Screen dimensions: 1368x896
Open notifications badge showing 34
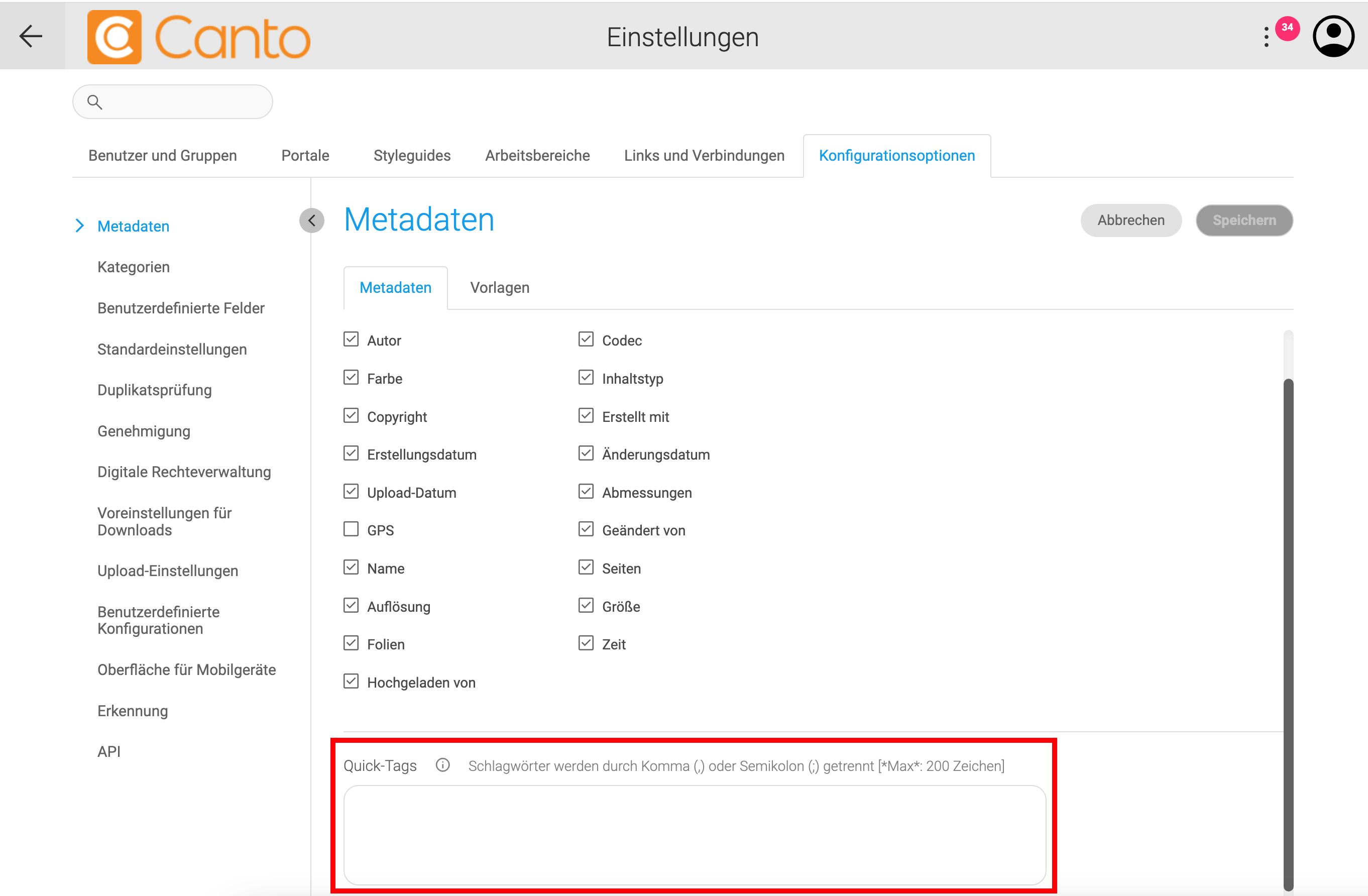[1287, 28]
